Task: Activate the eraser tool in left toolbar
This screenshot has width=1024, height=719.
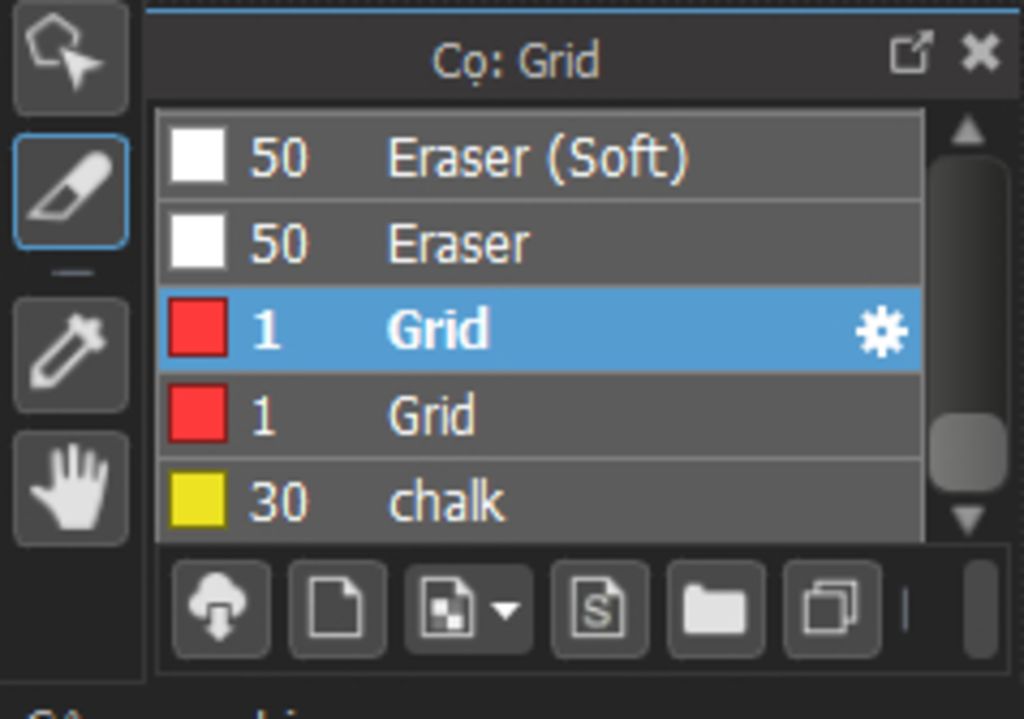Action: click(x=70, y=190)
